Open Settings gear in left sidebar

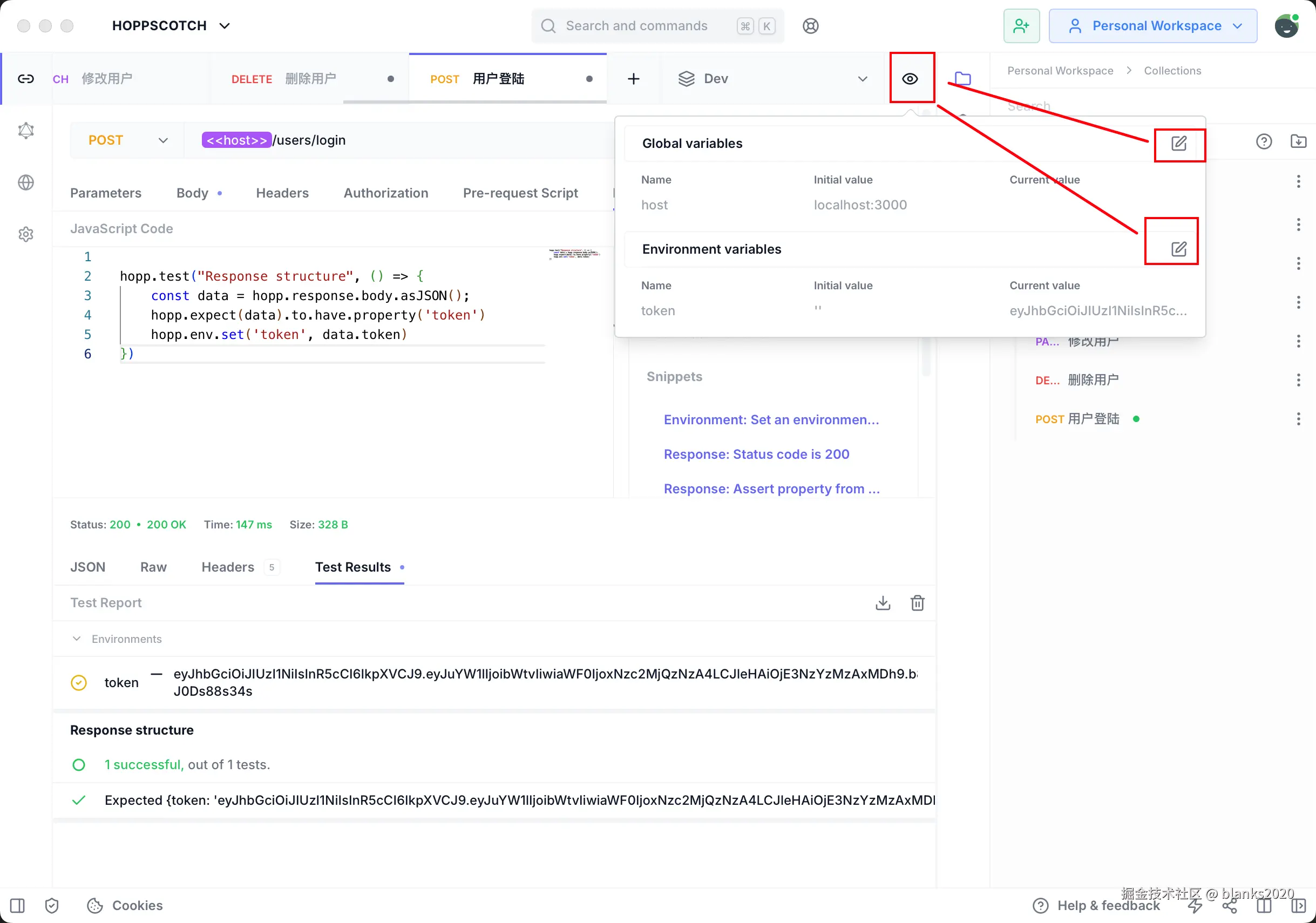(26, 234)
